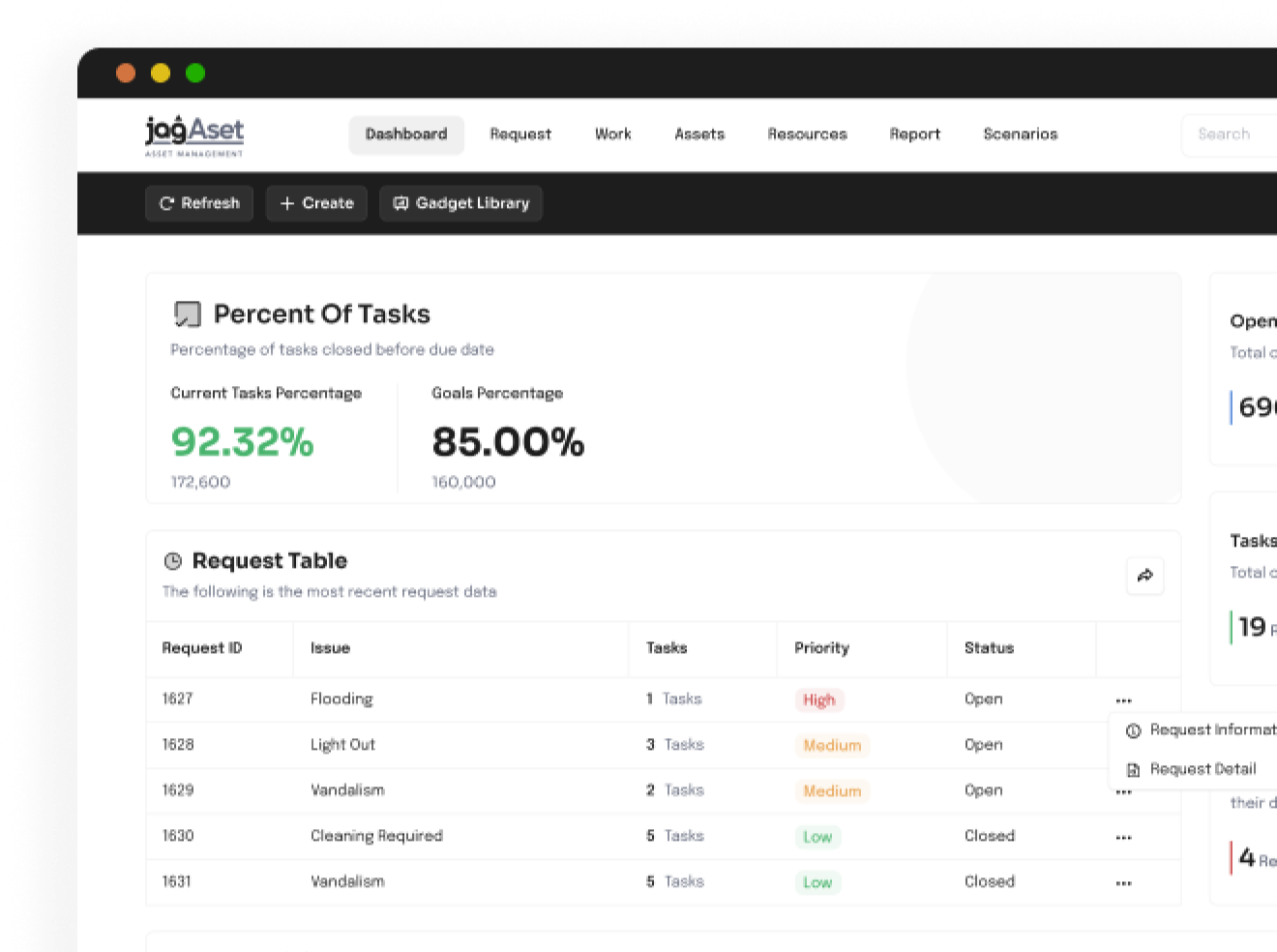Go to the Work tab
Viewport: 1277px width, 952px height.
(613, 134)
